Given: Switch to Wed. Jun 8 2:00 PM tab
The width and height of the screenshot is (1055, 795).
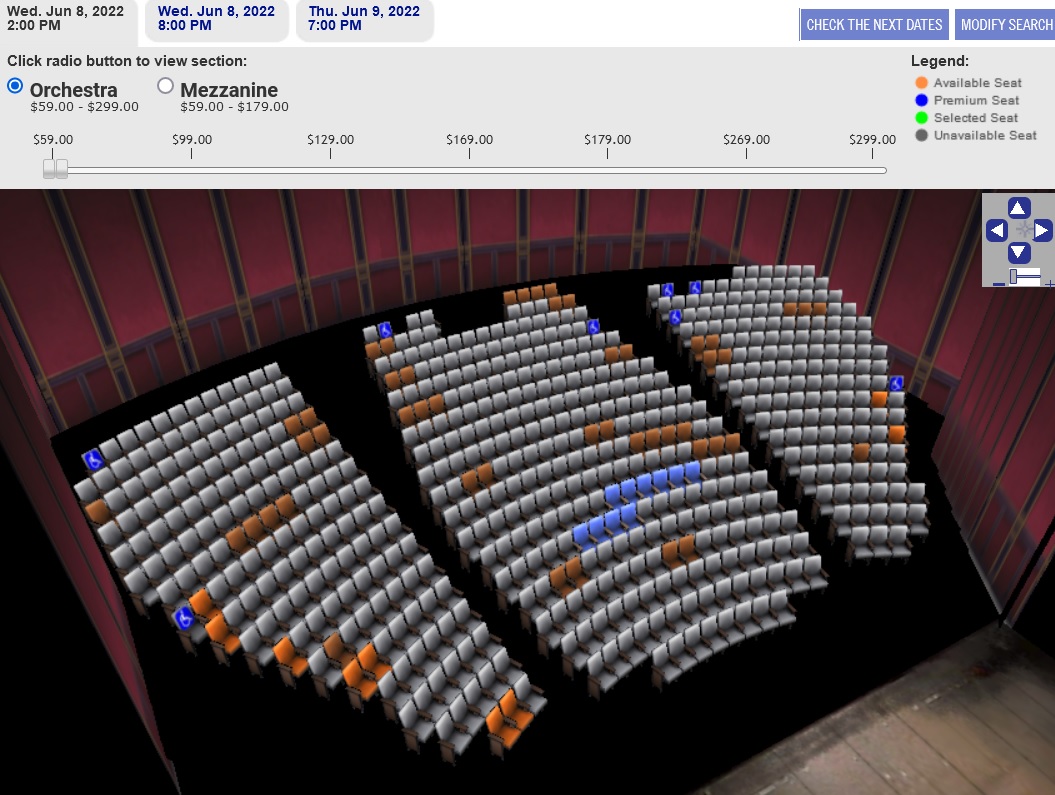Looking at the screenshot, I should coord(66,19).
